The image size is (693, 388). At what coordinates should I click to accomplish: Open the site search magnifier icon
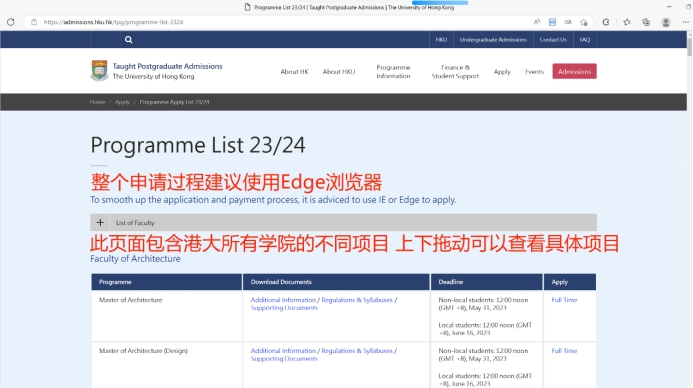click(x=129, y=40)
